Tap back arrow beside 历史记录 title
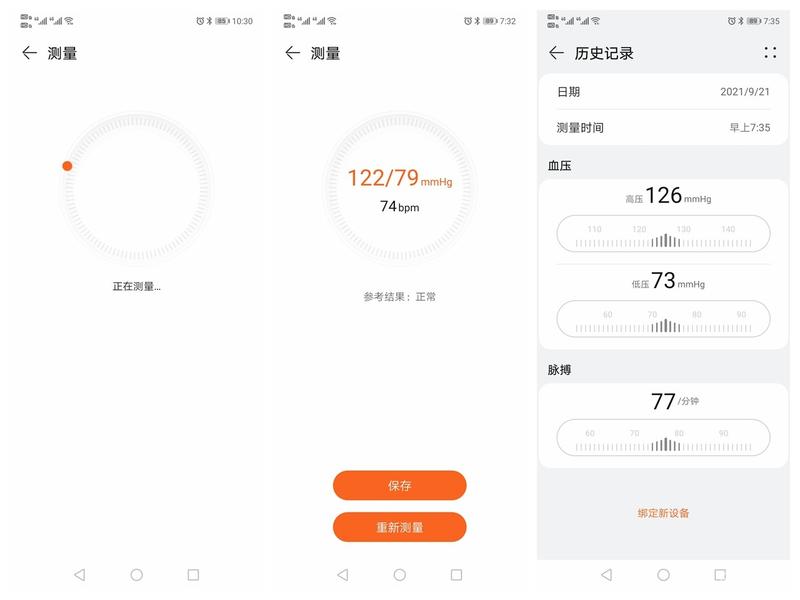 [x=556, y=53]
